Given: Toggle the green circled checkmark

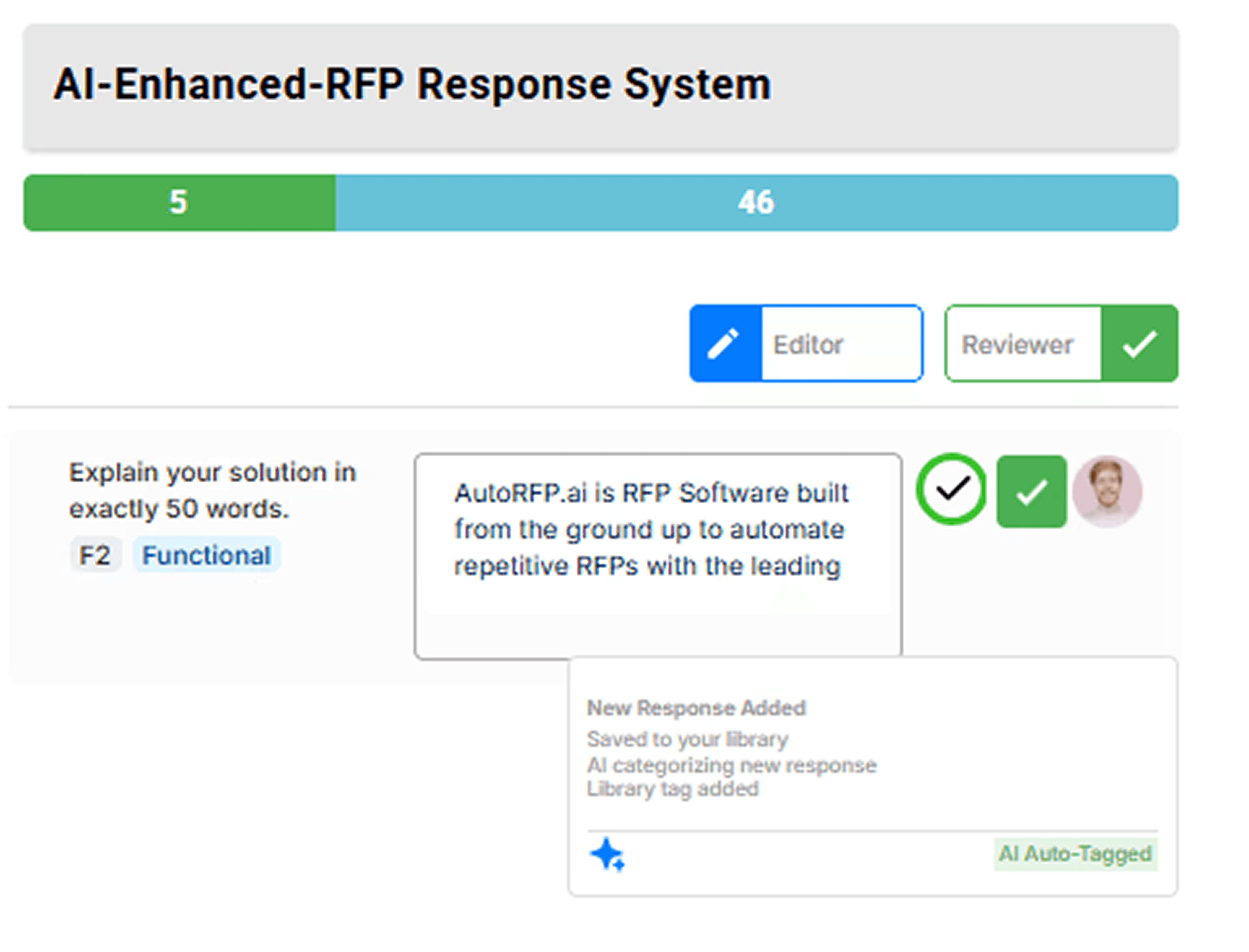Looking at the screenshot, I should (952, 489).
